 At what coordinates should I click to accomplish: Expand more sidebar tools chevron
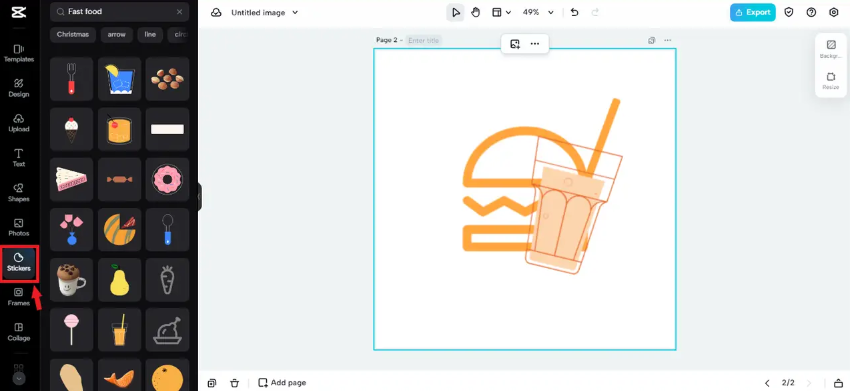(19, 379)
